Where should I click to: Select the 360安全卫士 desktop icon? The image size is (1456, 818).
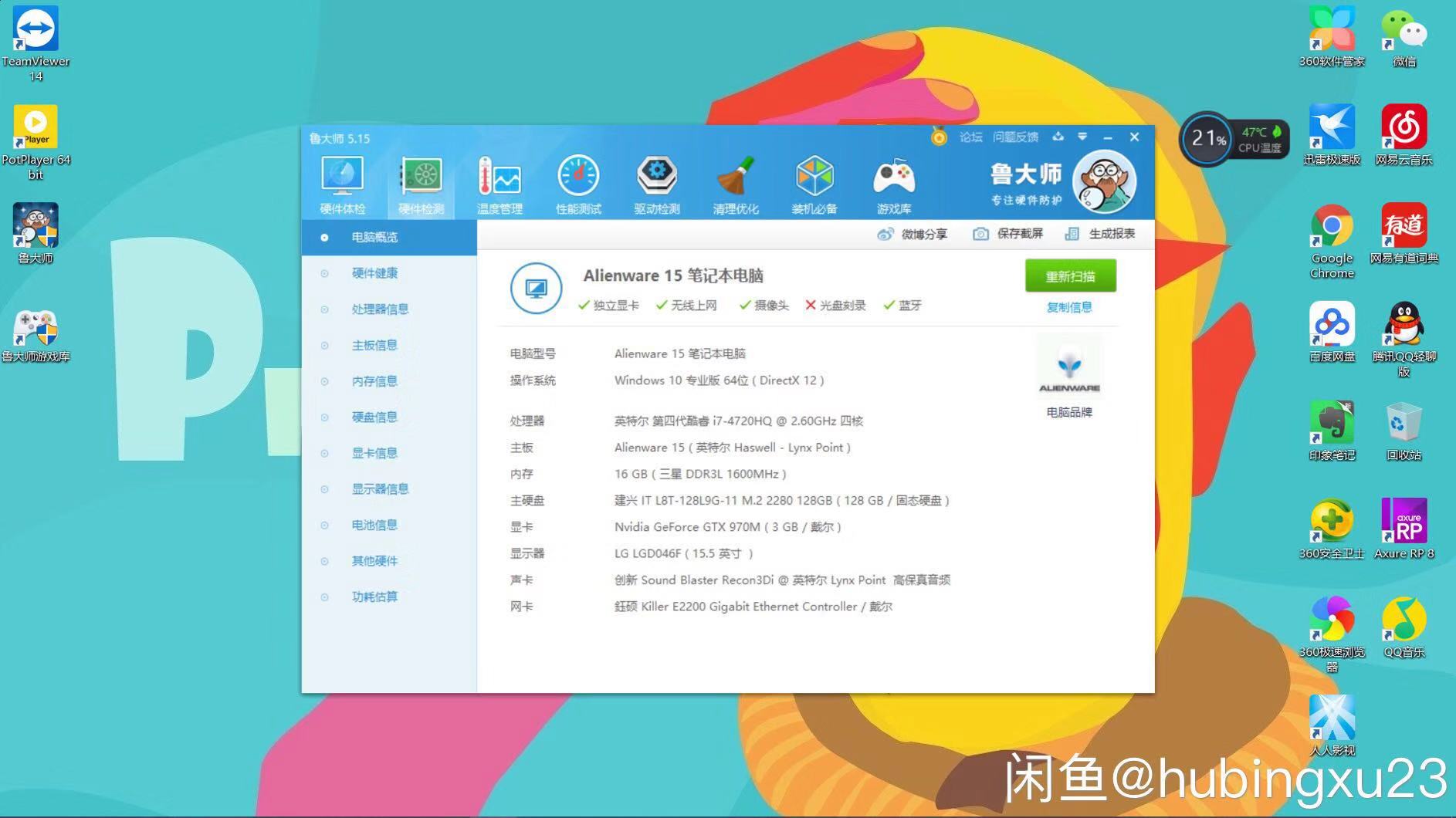(x=1332, y=529)
